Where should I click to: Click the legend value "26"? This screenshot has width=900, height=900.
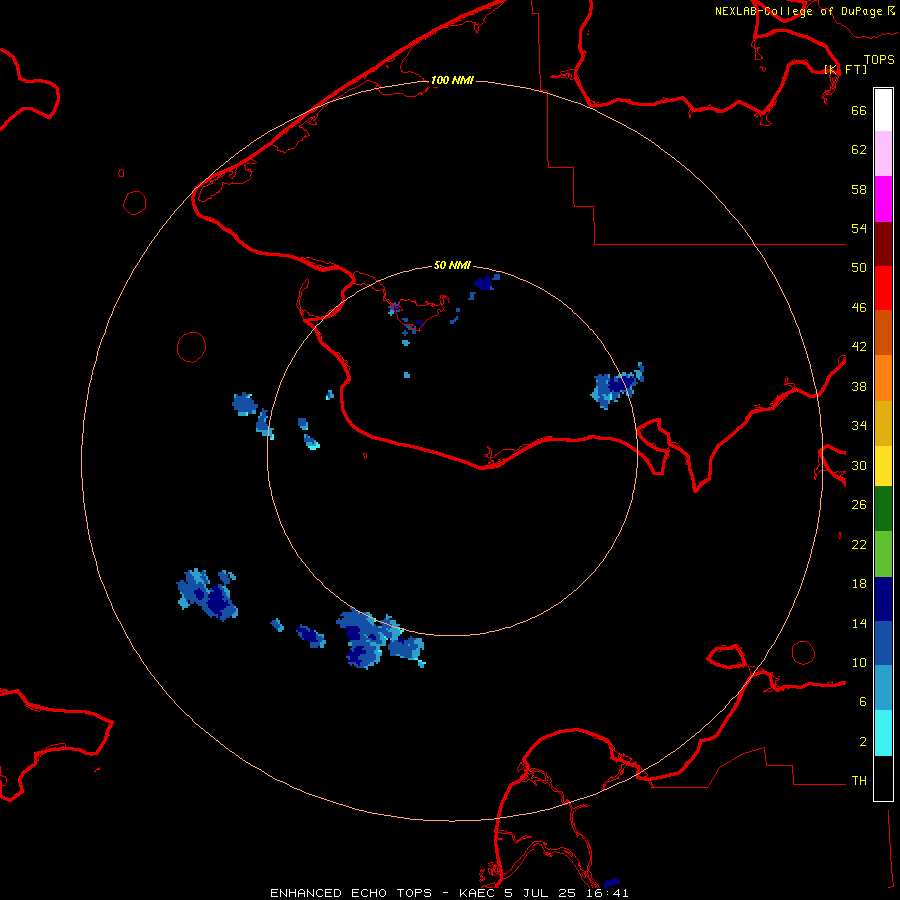pos(859,505)
